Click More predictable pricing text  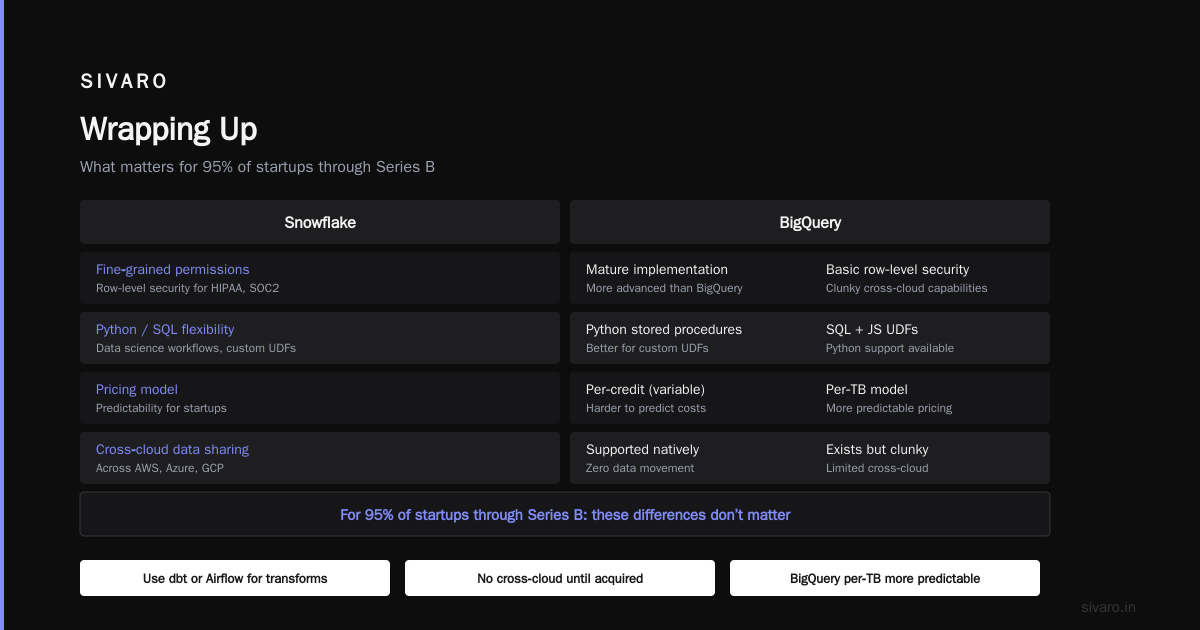click(889, 408)
